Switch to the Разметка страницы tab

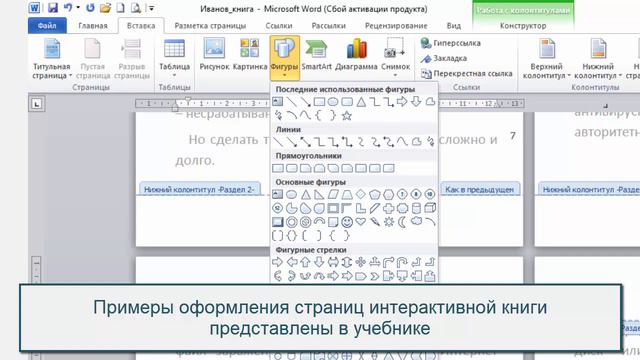(210, 26)
